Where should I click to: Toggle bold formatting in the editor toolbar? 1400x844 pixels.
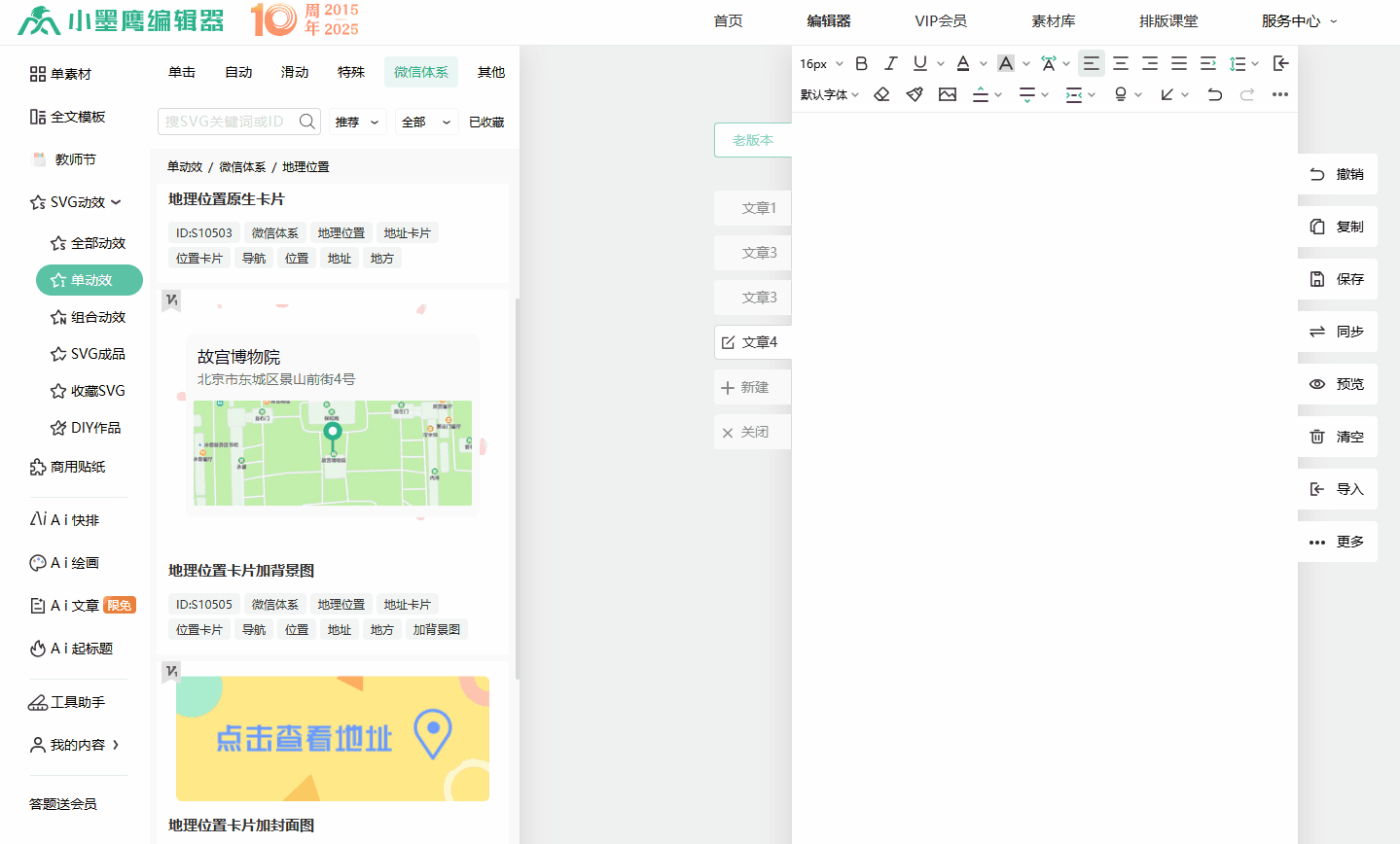coord(861,63)
